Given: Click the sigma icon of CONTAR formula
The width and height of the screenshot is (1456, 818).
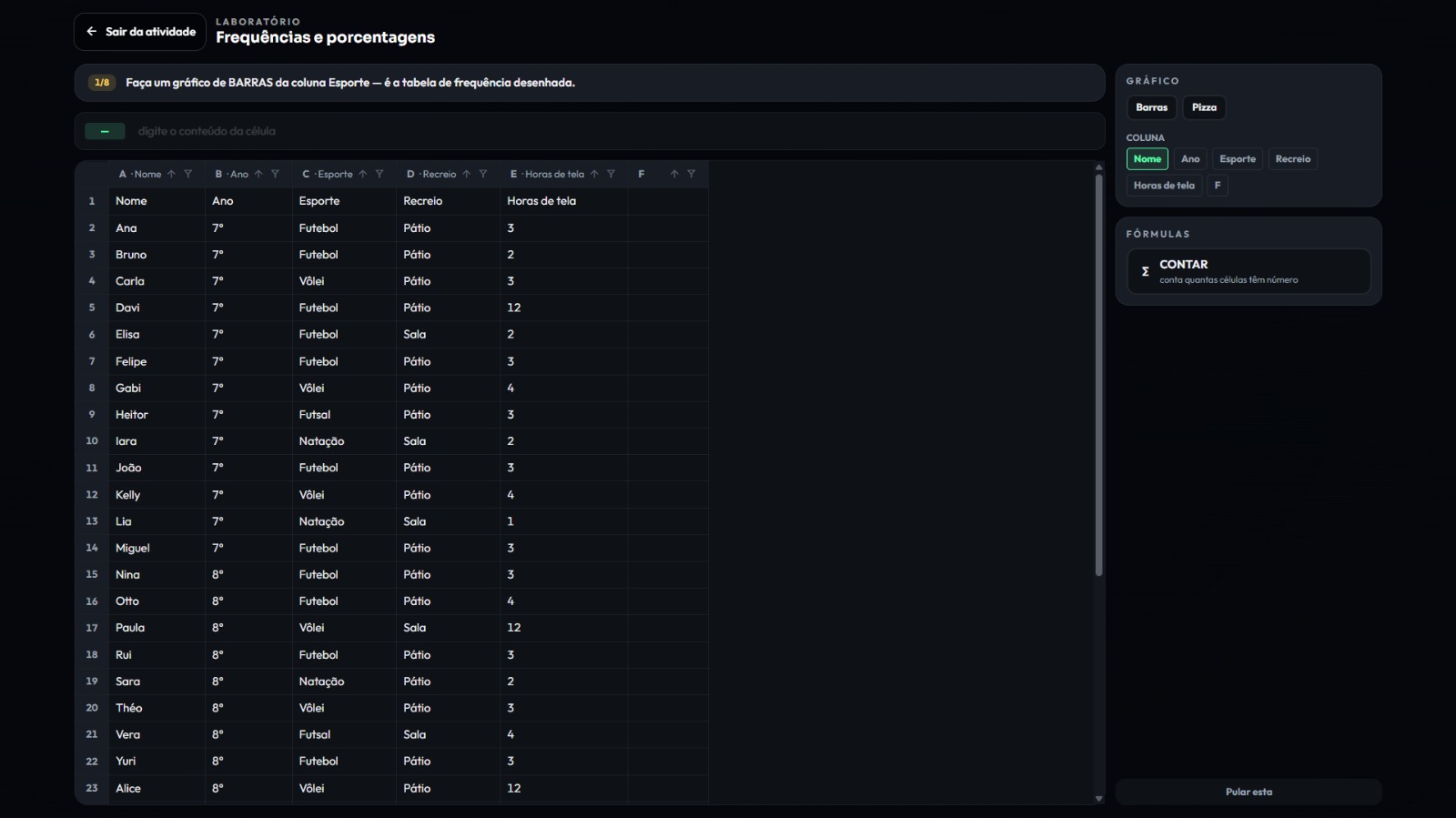Looking at the screenshot, I should tap(1145, 271).
